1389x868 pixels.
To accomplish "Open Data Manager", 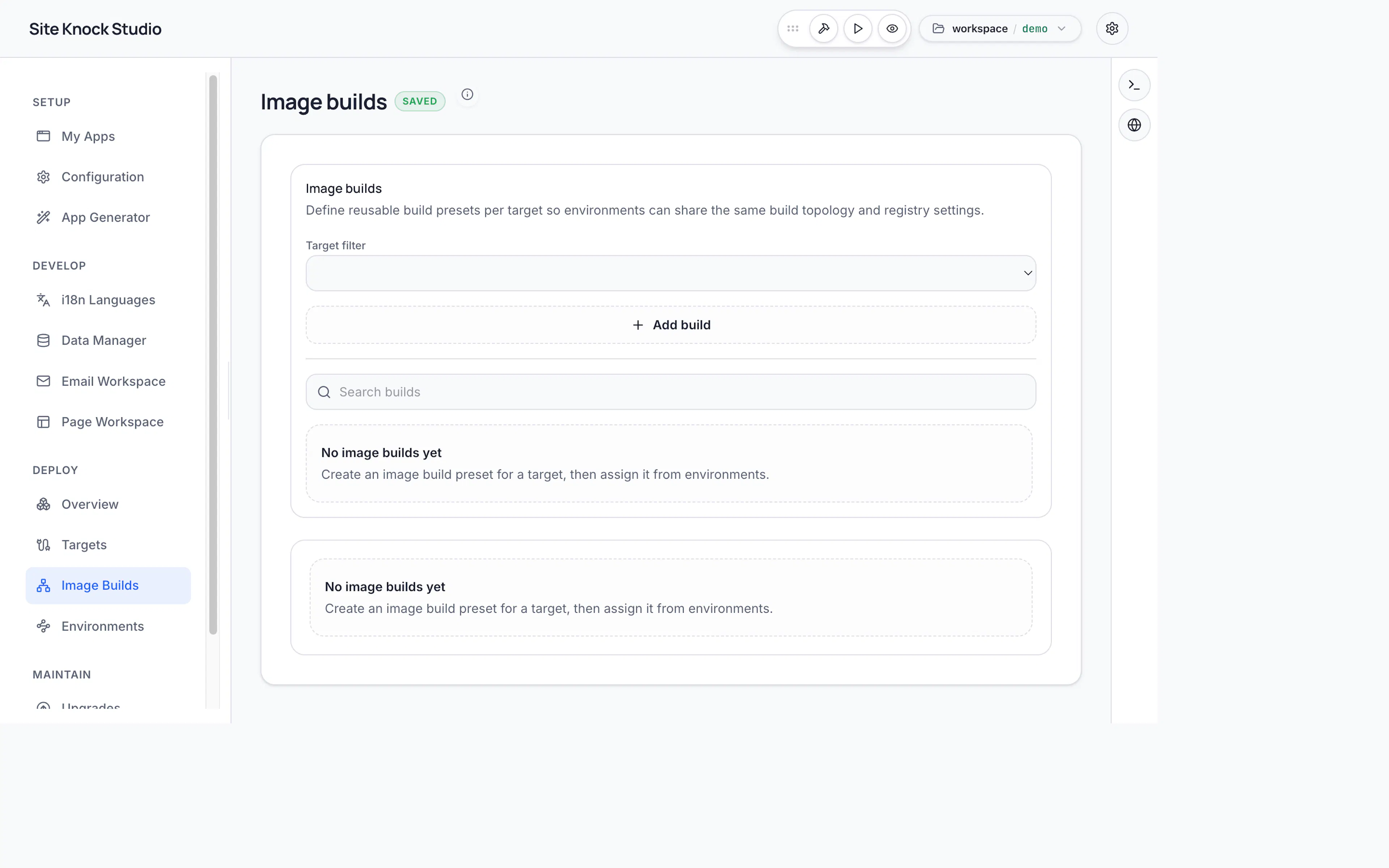I will coord(108,340).
